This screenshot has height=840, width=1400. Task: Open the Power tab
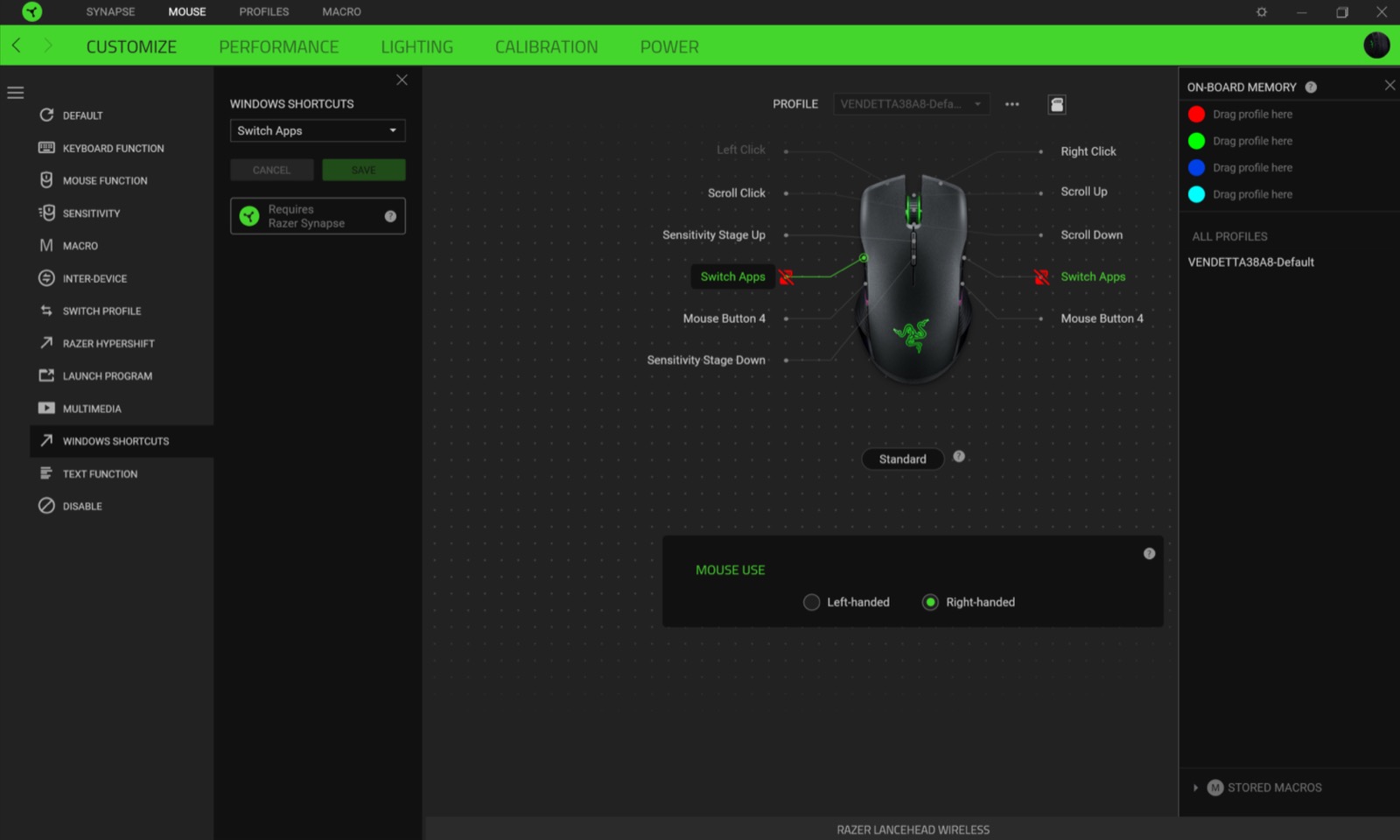(669, 47)
